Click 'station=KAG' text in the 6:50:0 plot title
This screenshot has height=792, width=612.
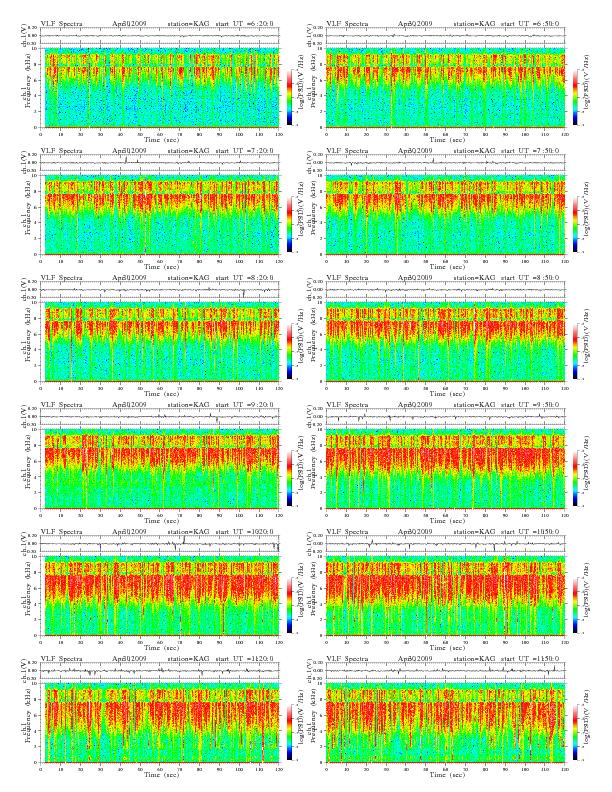[474, 24]
